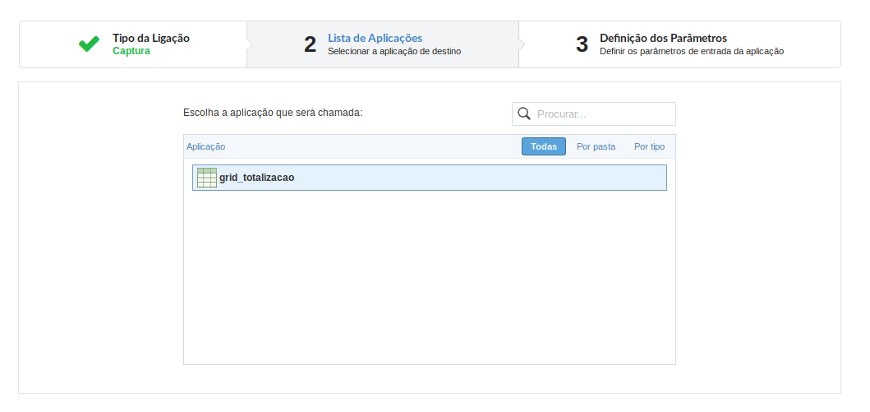Jump to Definição dos Parâmetros step
Viewport: 870px width, 412px height.
click(663, 38)
